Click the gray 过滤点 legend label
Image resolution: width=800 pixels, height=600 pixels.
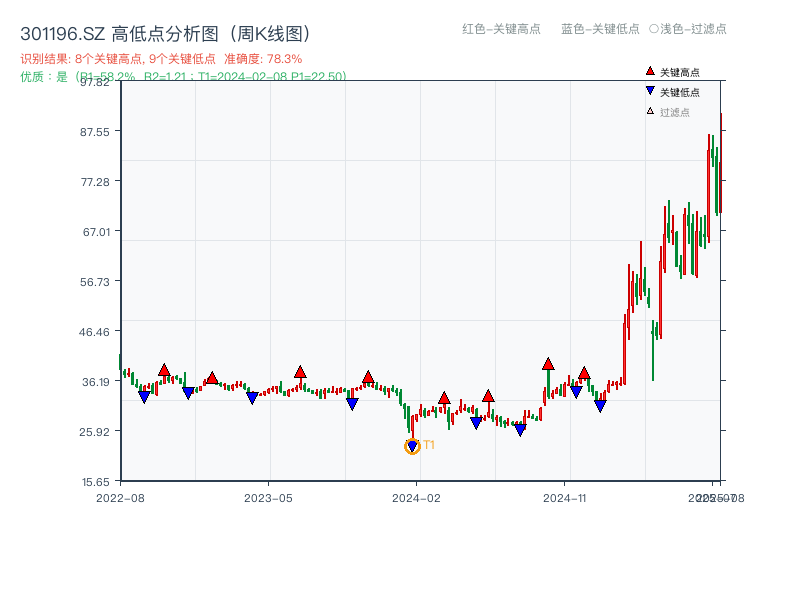674,112
